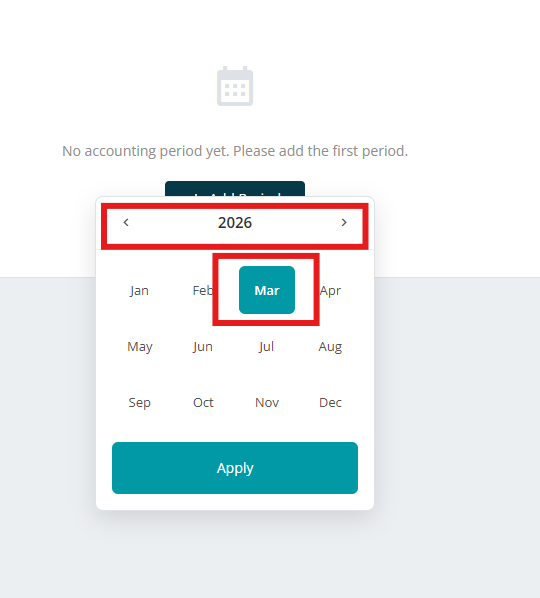Screen dimensions: 540x598
Task: Pick Jul month
Action: point(267,347)
